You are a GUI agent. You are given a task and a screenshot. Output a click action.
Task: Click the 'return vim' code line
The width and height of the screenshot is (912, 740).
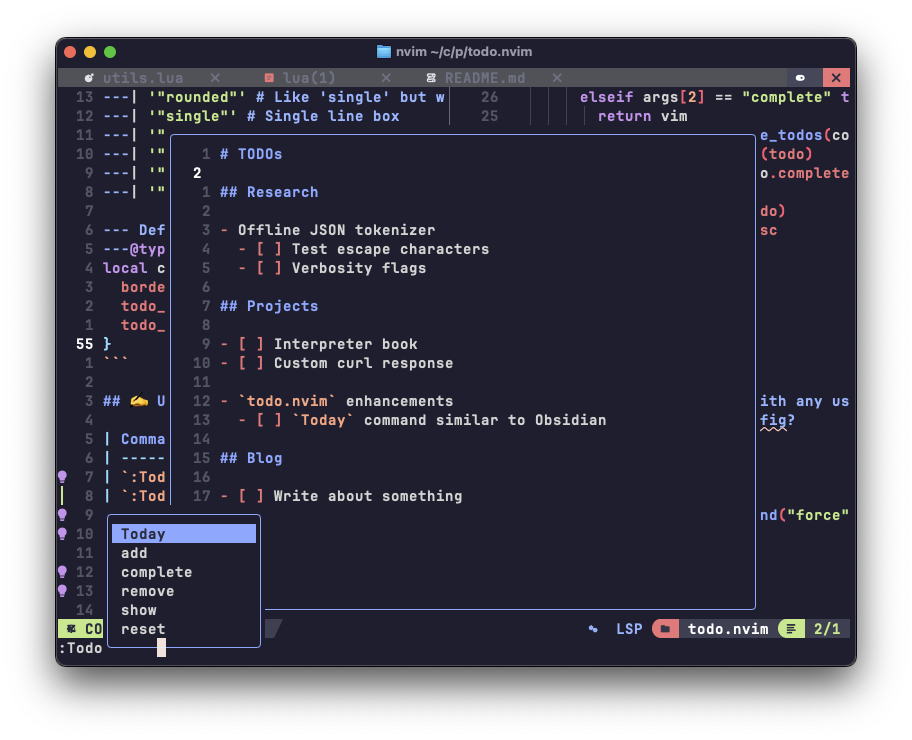click(x=643, y=116)
